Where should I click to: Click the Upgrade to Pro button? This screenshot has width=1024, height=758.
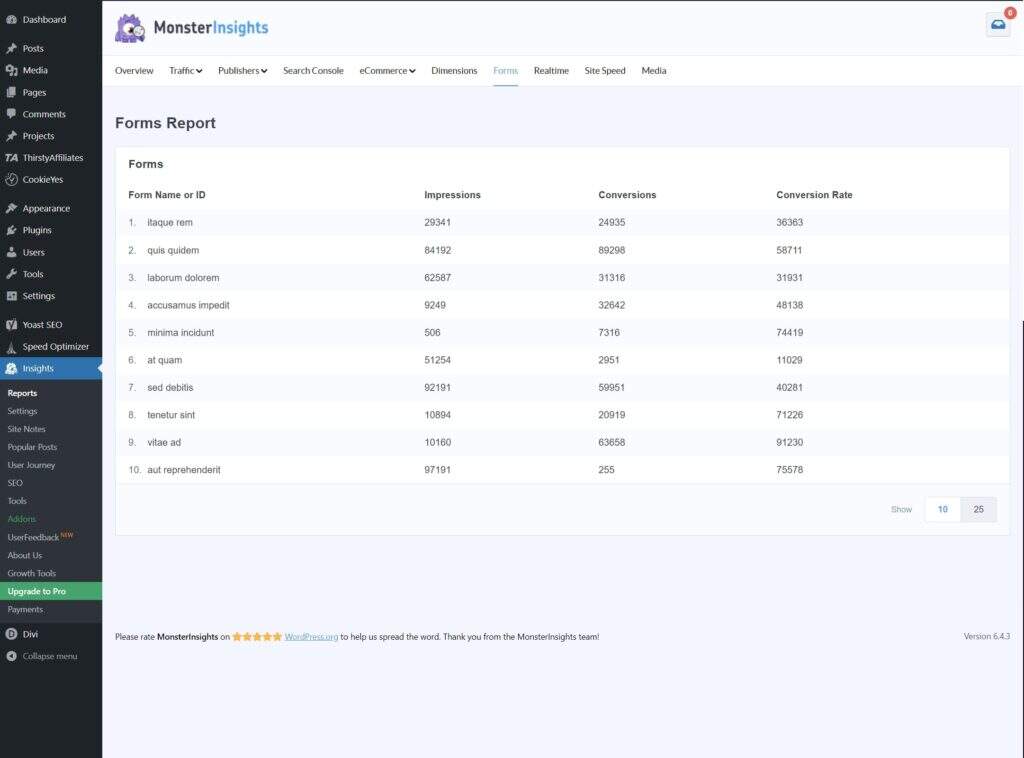50,591
